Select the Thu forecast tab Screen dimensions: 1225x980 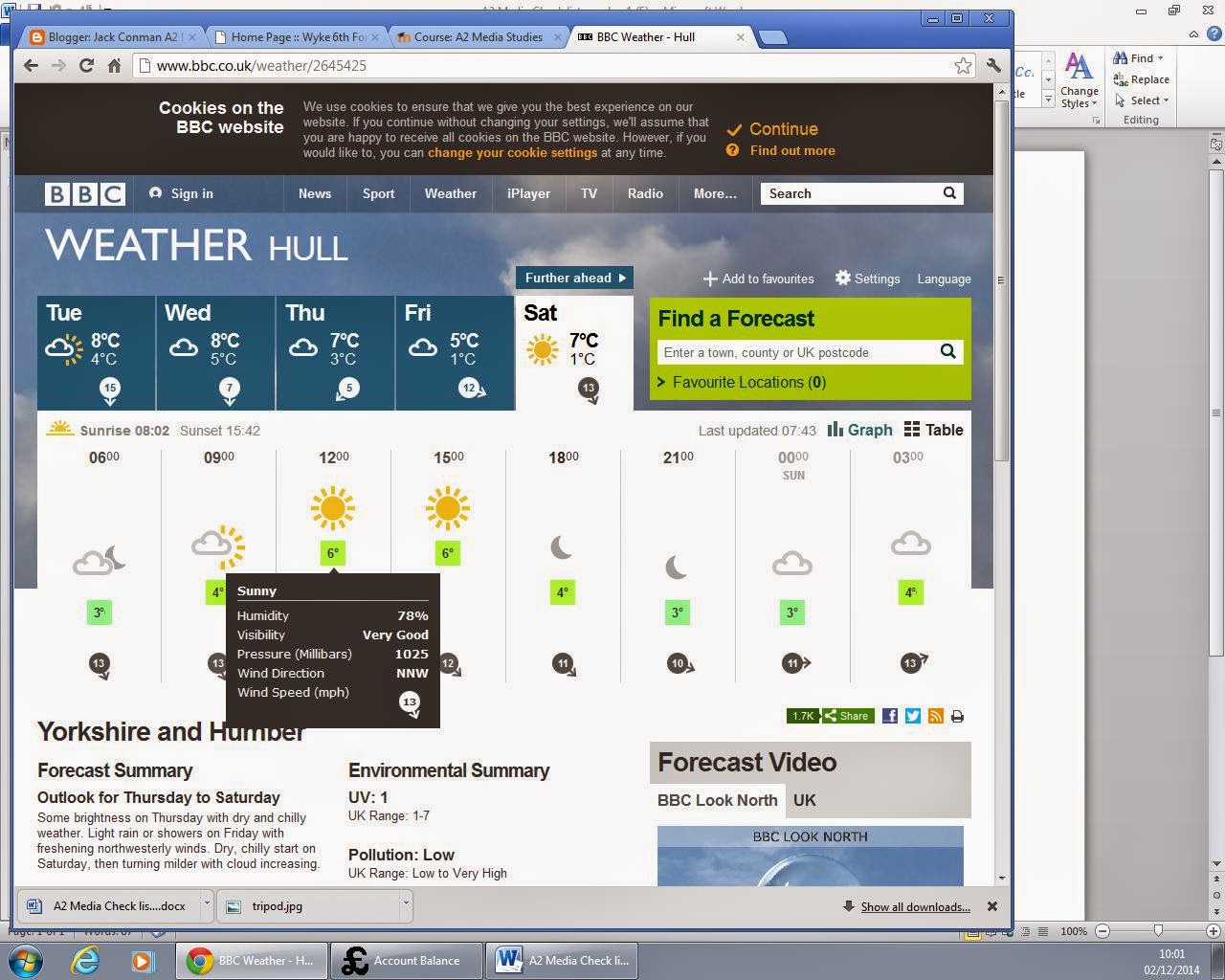pyautogui.click(x=335, y=352)
